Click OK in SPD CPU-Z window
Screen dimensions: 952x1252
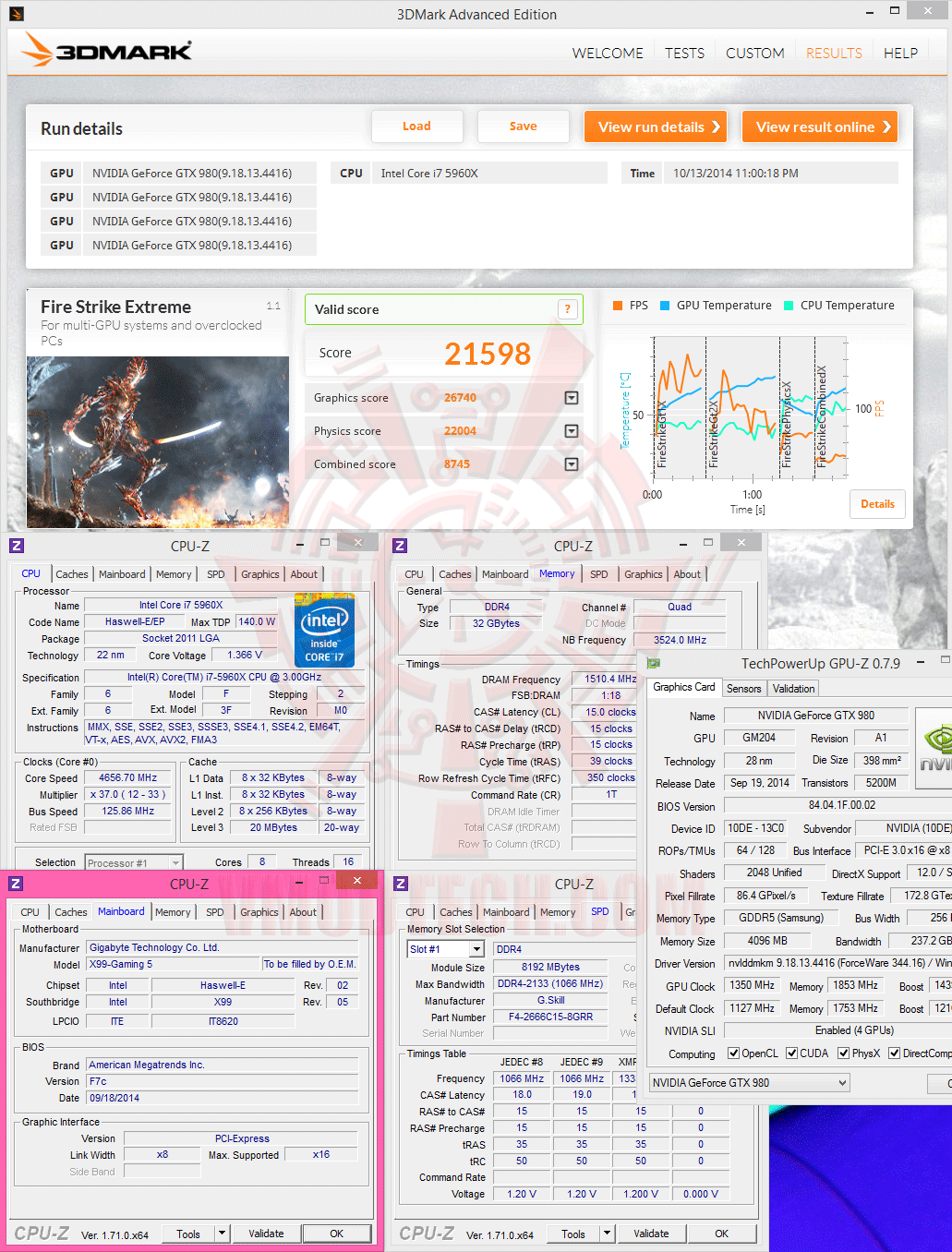coord(722,1234)
